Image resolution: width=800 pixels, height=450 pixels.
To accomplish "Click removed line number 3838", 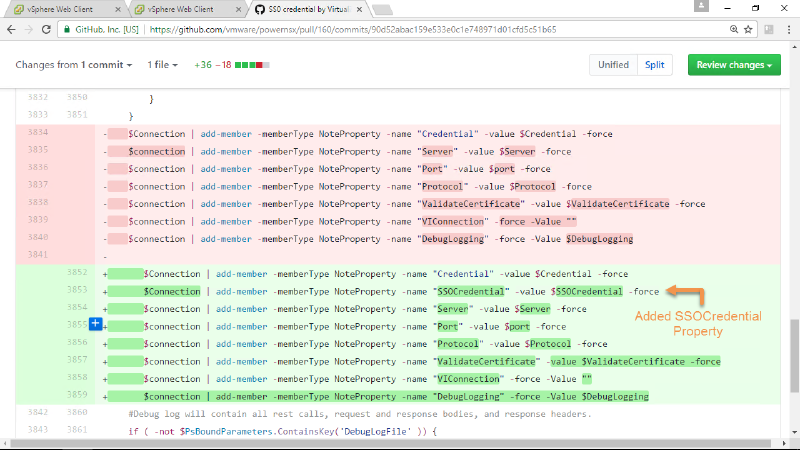I will tap(38, 202).
